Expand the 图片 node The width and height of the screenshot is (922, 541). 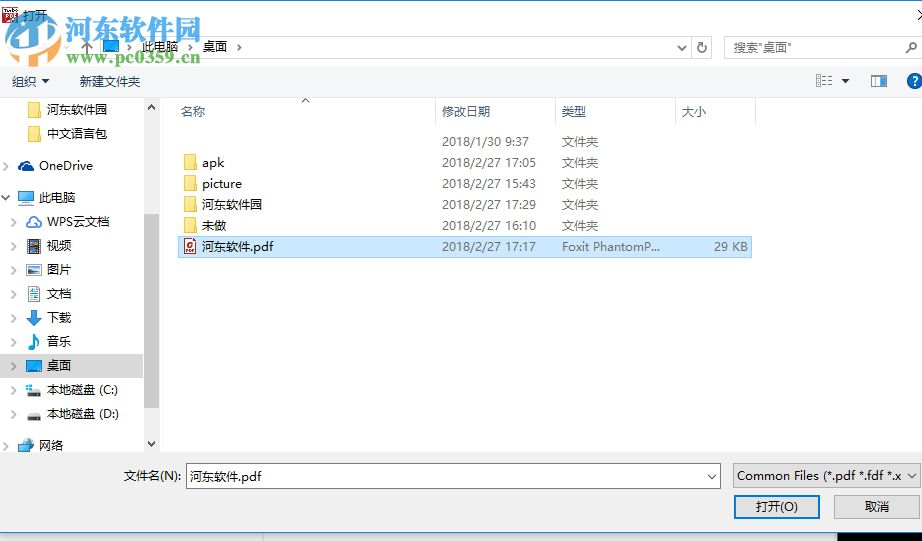tap(14, 270)
